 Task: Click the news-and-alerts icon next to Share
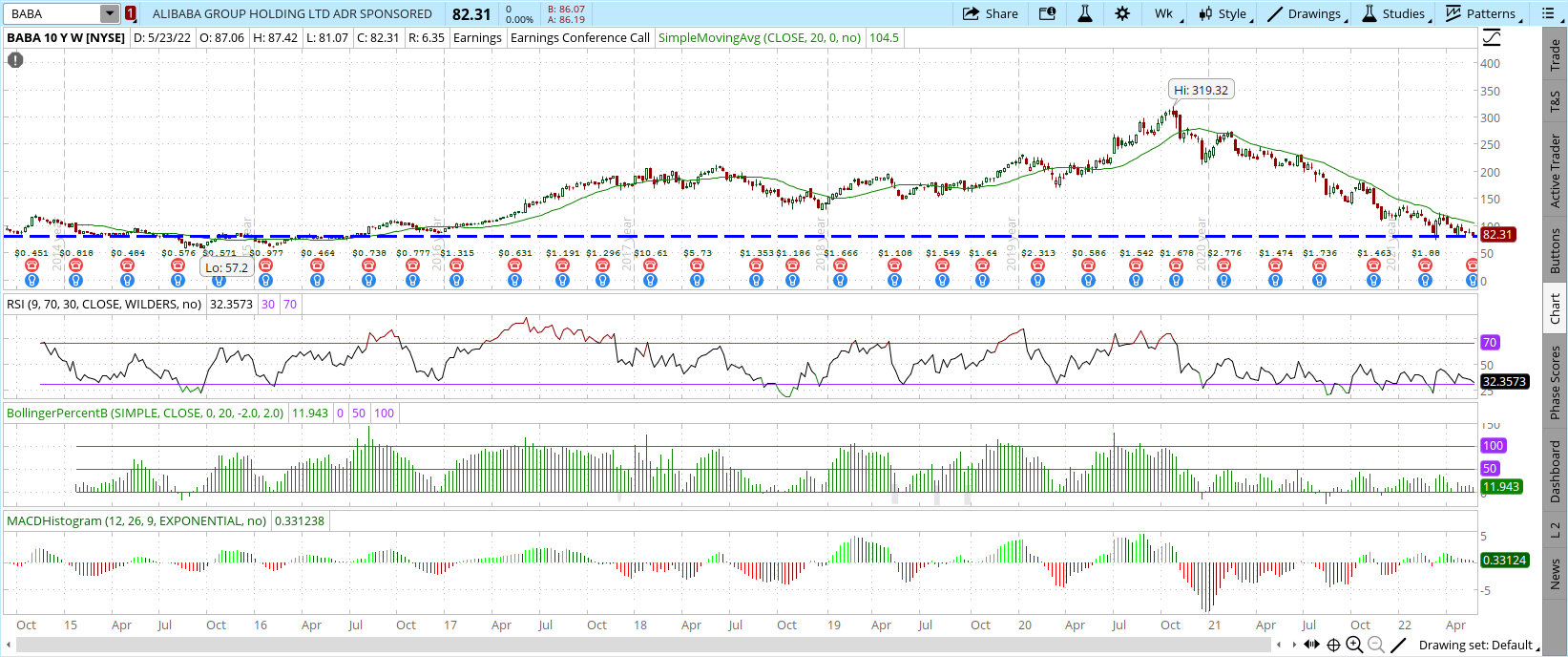pyautogui.click(x=1047, y=13)
